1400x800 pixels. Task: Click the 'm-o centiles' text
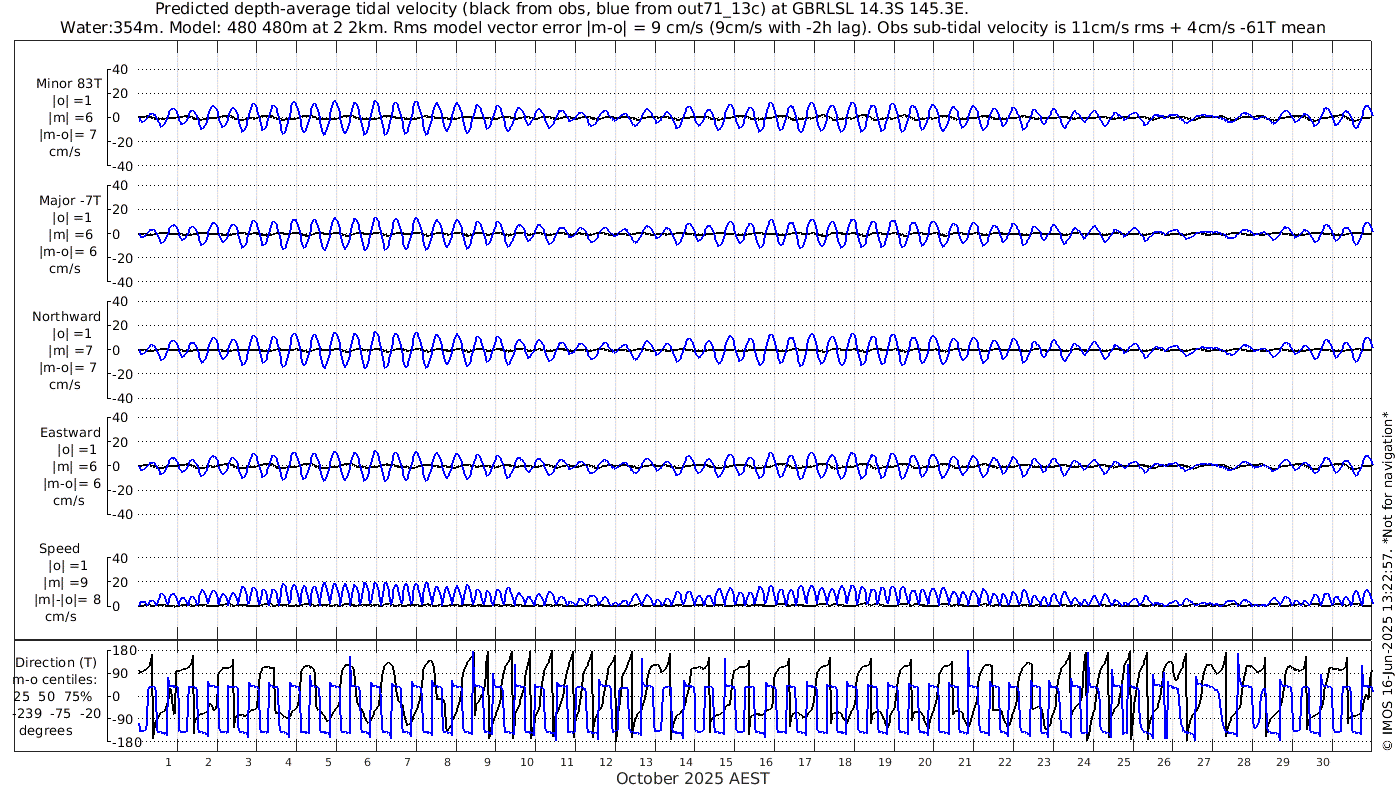pos(56,679)
